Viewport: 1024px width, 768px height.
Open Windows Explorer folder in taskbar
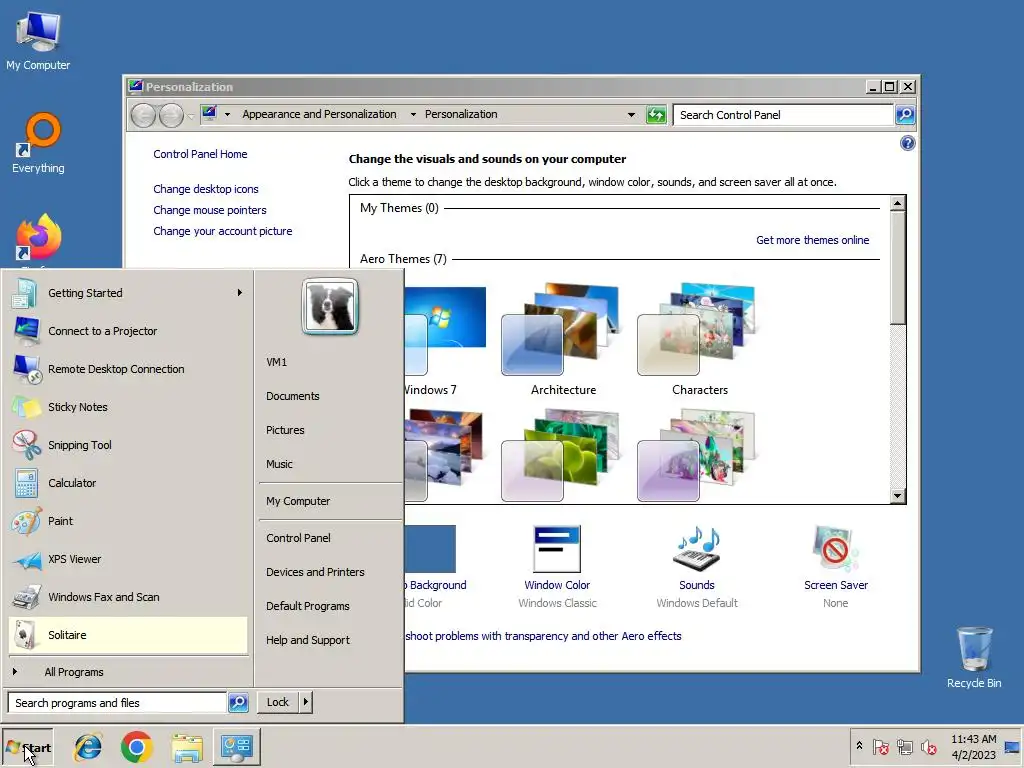point(187,747)
